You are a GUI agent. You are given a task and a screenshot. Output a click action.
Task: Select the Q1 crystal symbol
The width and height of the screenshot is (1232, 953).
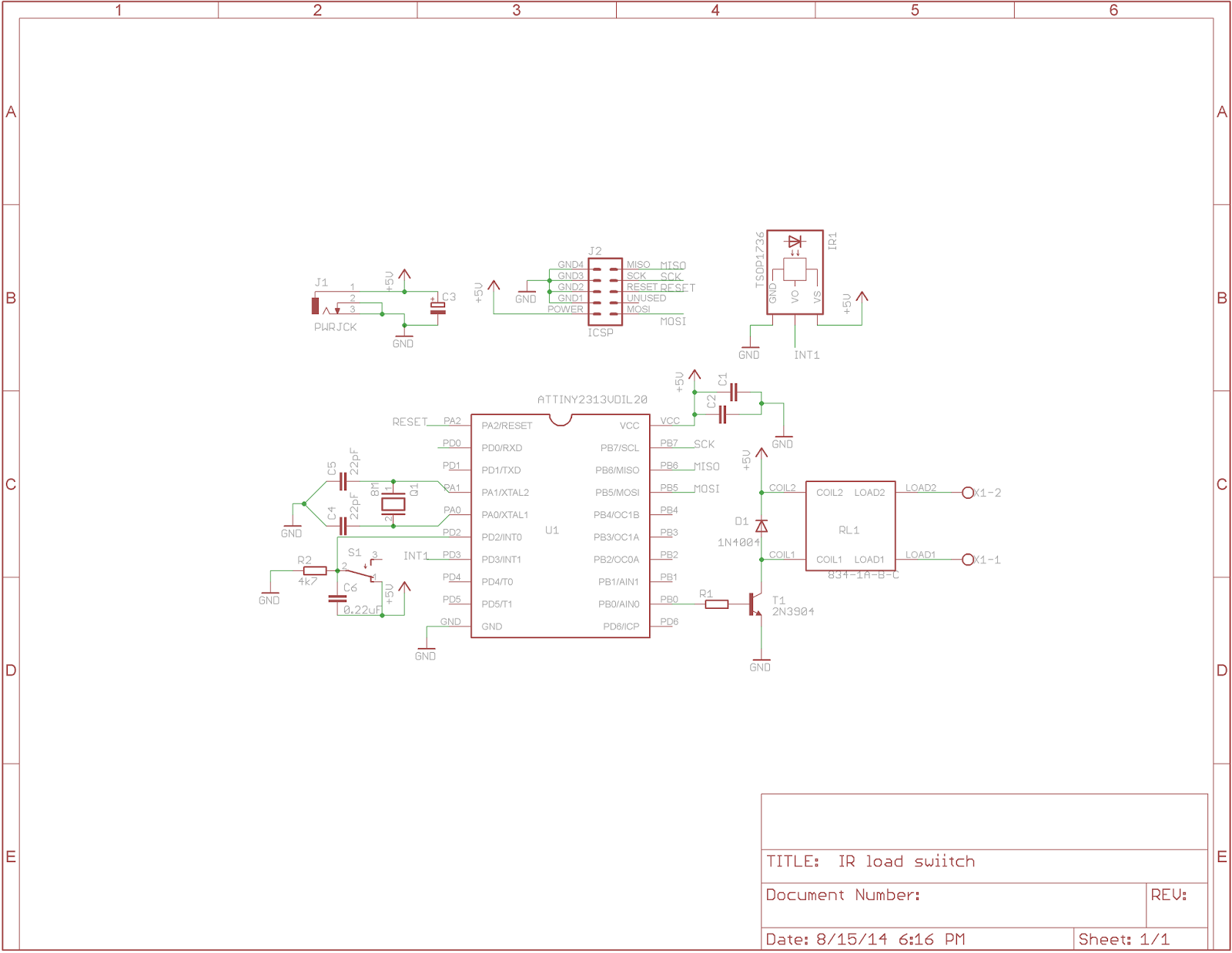pos(393,504)
